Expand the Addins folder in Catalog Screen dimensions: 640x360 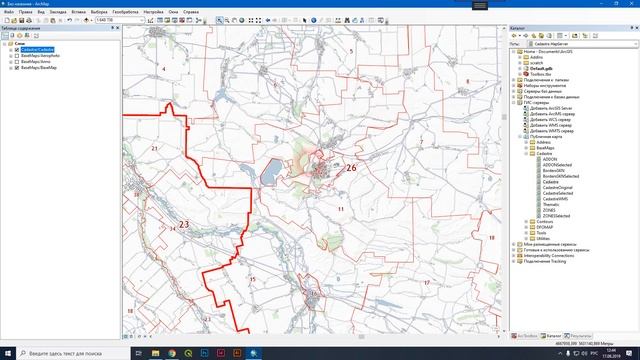520,58
